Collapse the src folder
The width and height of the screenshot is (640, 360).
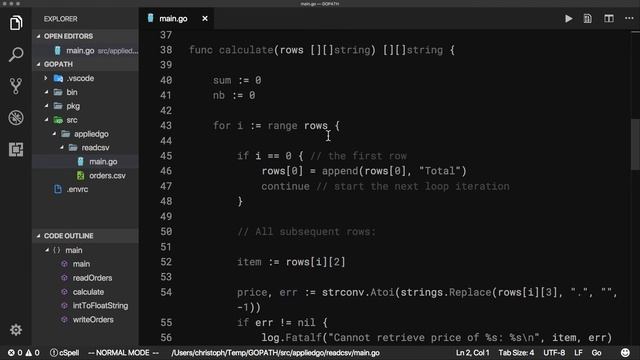46,120
